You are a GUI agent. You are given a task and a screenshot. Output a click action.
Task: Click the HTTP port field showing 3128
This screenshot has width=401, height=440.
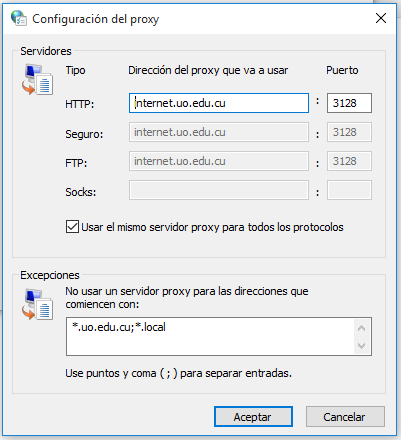tap(349, 103)
